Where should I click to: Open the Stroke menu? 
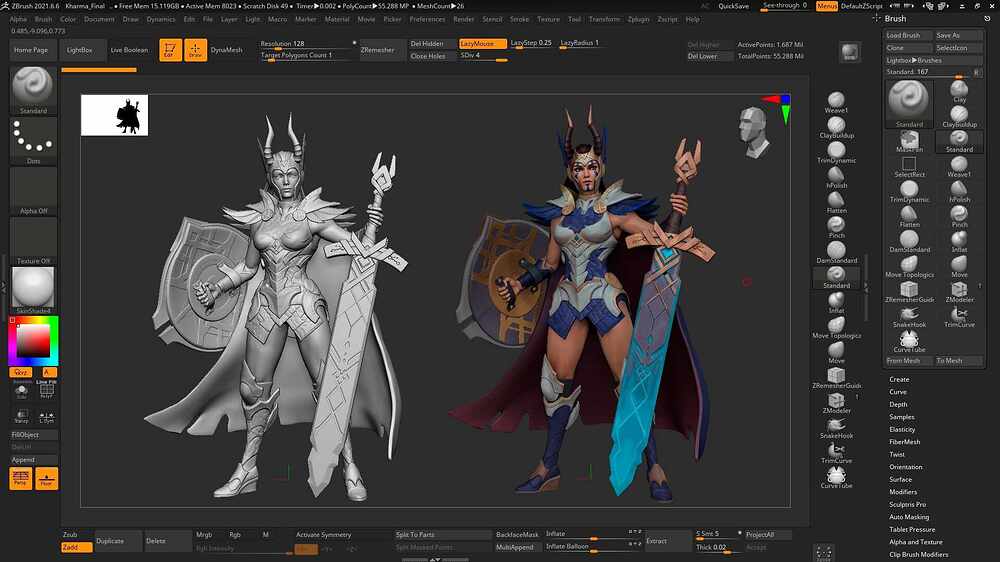[519, 19]
